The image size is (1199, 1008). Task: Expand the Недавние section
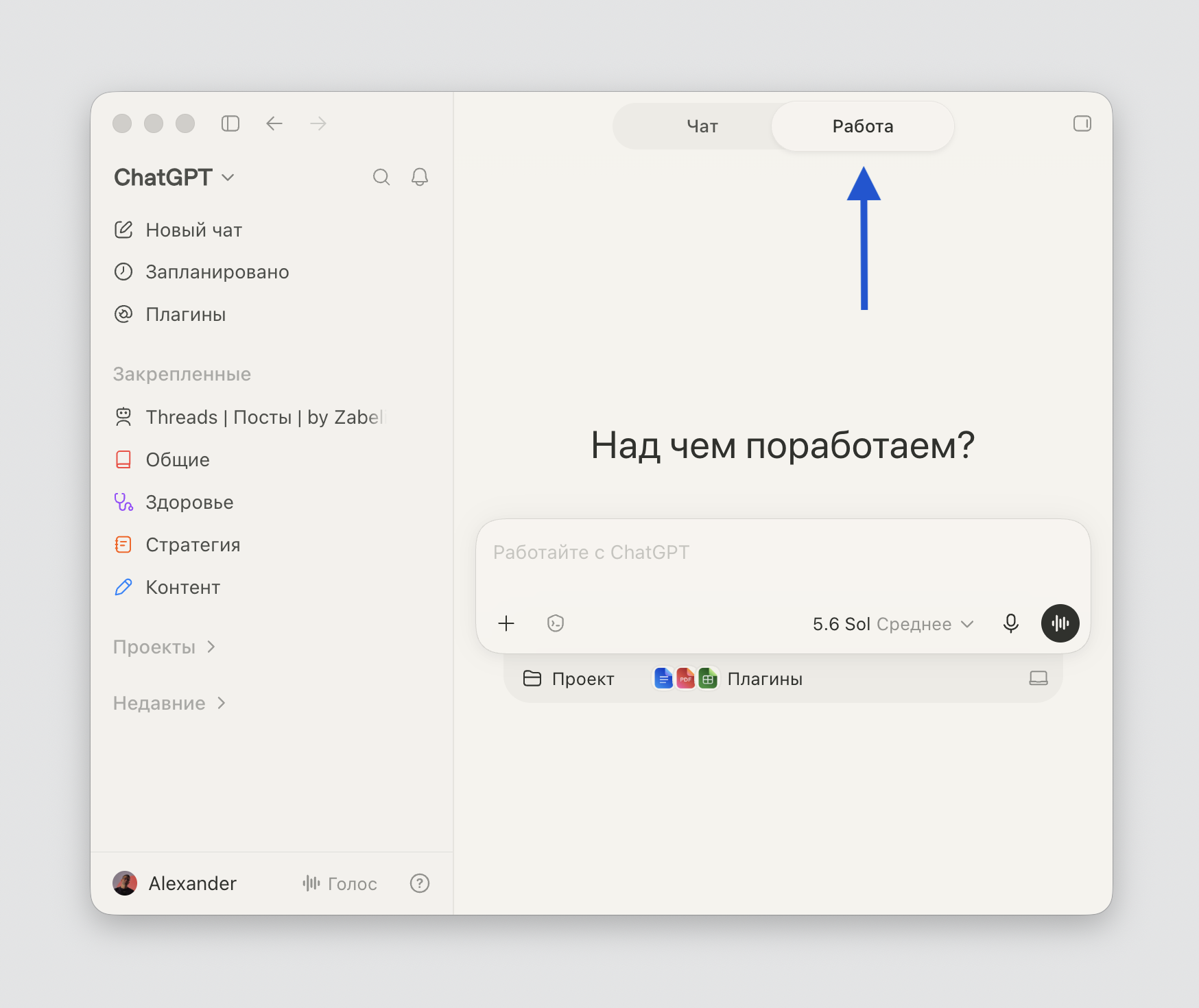click(169, 704)
